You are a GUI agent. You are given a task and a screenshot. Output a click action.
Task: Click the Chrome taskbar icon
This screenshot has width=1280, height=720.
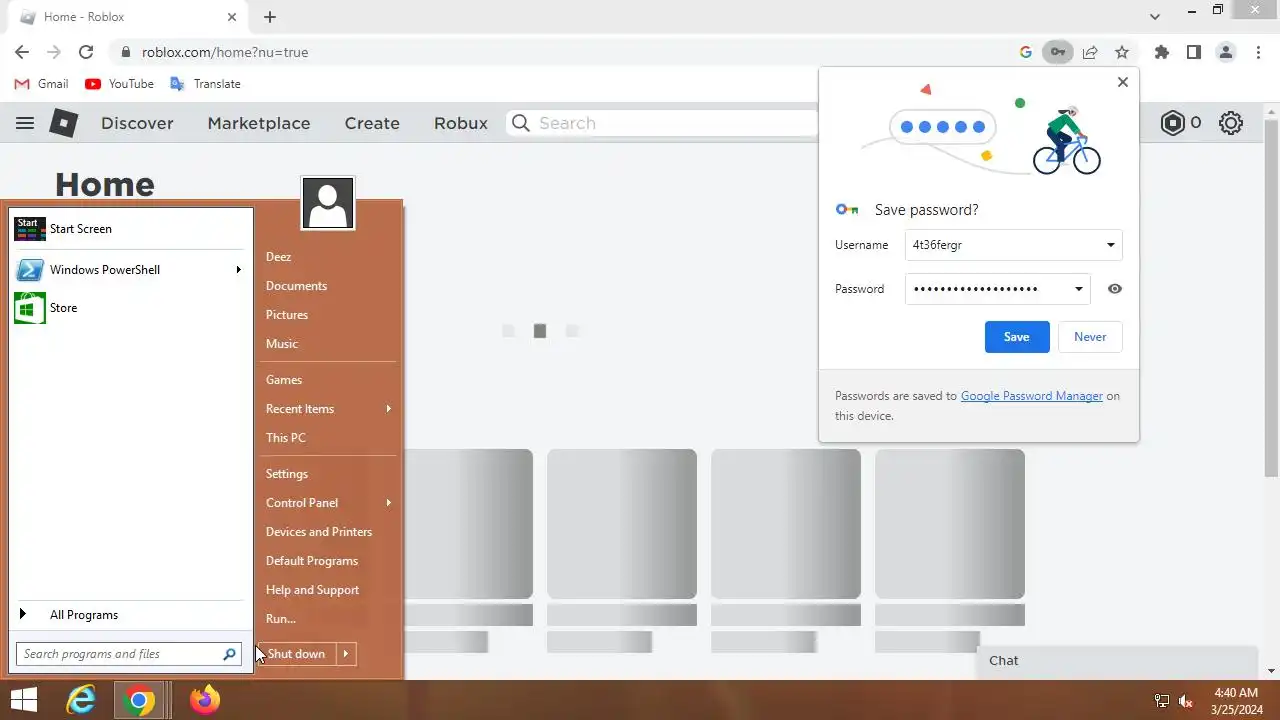pyautogui.click(x=140, y=700)
